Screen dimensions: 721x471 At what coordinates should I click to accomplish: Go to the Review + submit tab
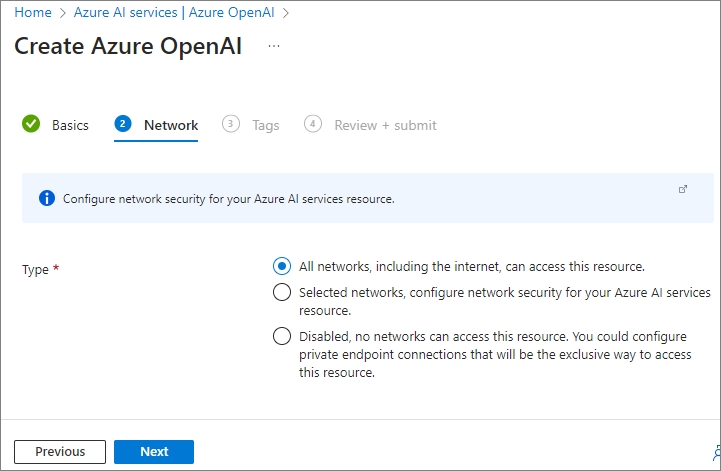(x=385, y=125)
